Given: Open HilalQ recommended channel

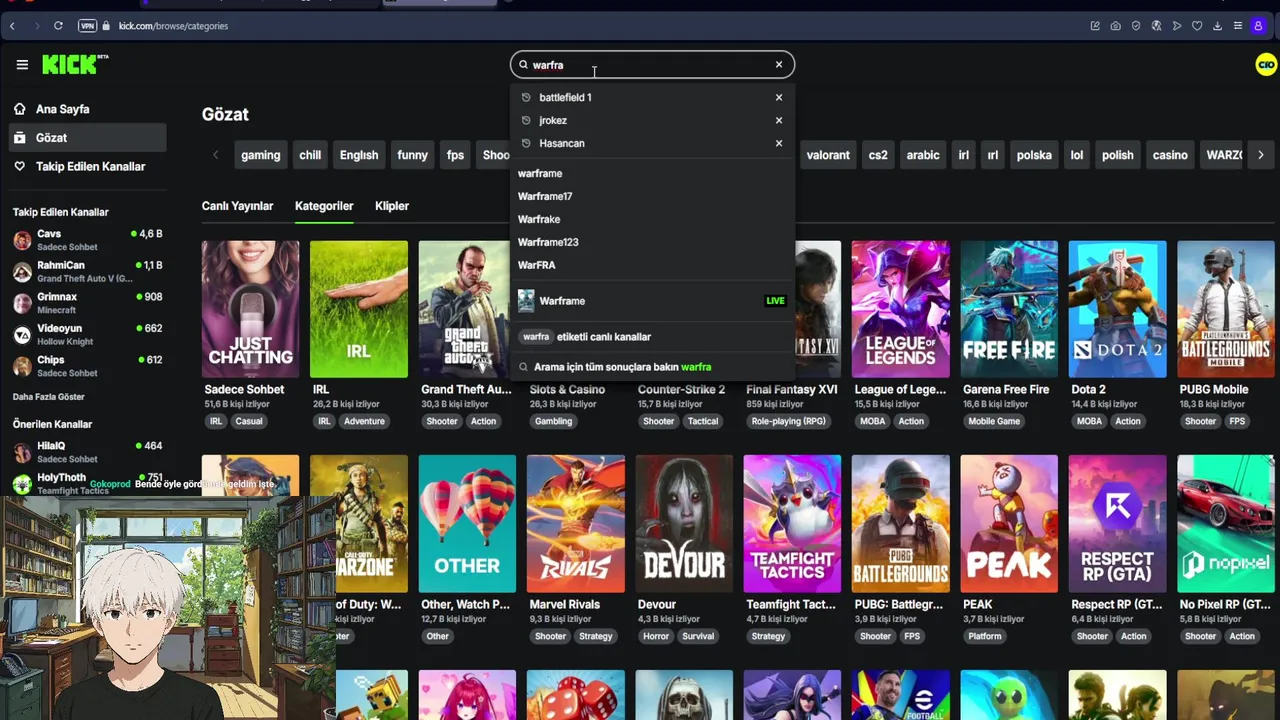Looking at the screenshot, I should 87,452.
